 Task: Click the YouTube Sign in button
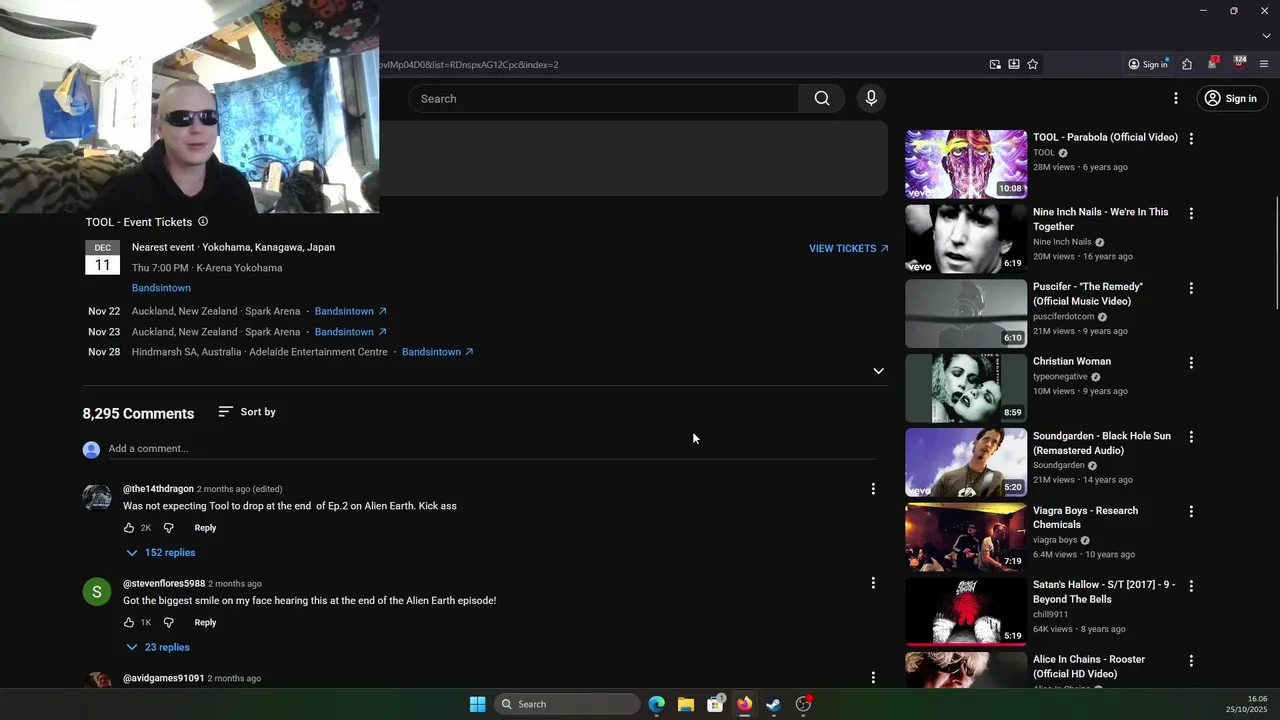[1231, 98]
